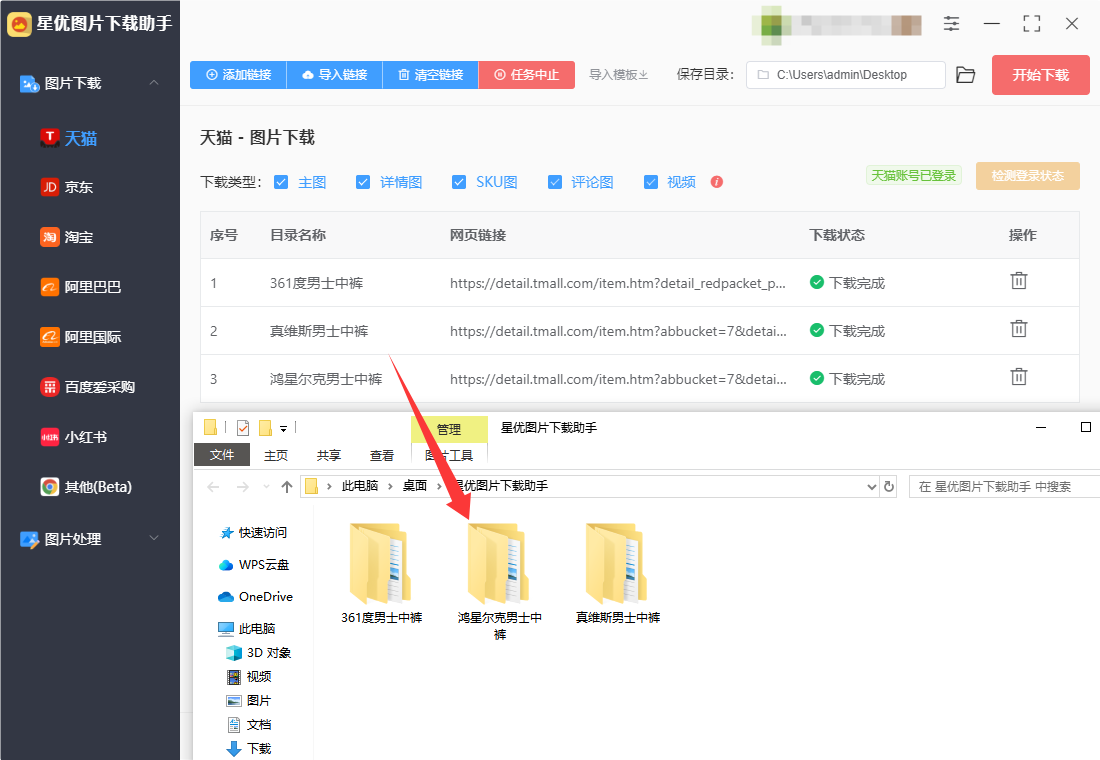1100x760 pixels.
Task: Download the import template via 导入模板
Action: point(618,74)
